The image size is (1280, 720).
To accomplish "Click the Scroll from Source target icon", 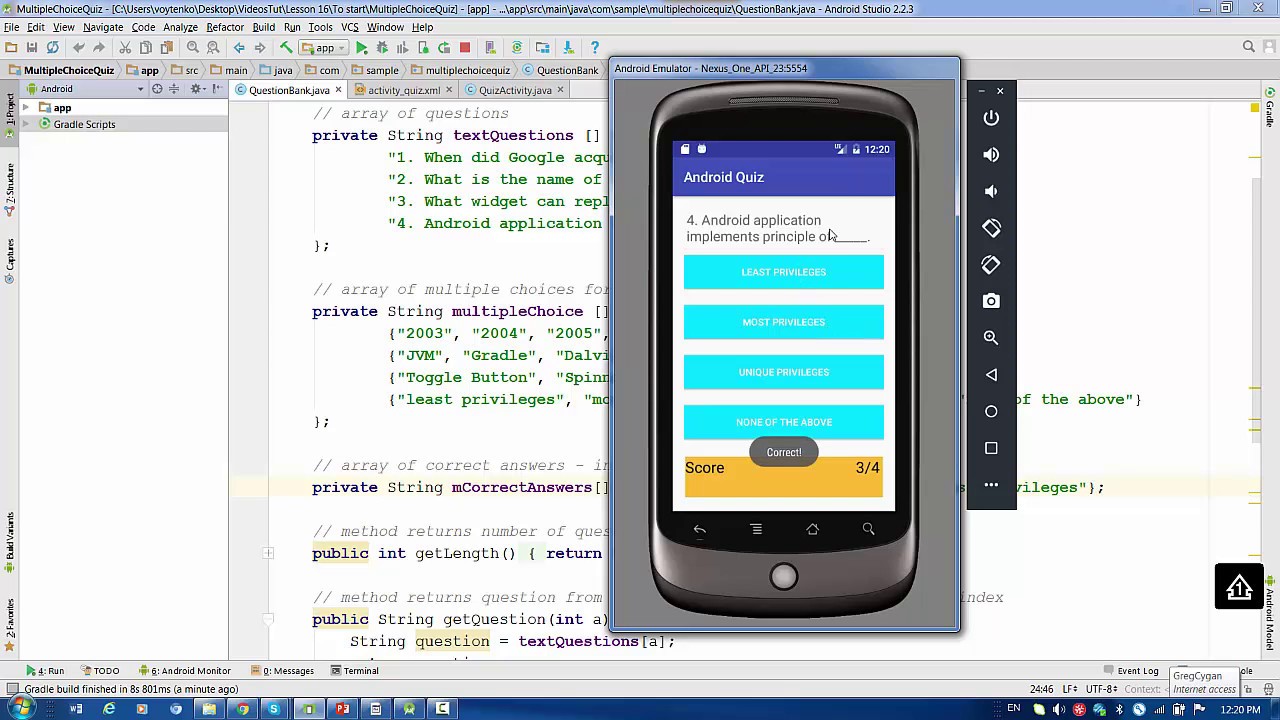I will pos(157,89).
